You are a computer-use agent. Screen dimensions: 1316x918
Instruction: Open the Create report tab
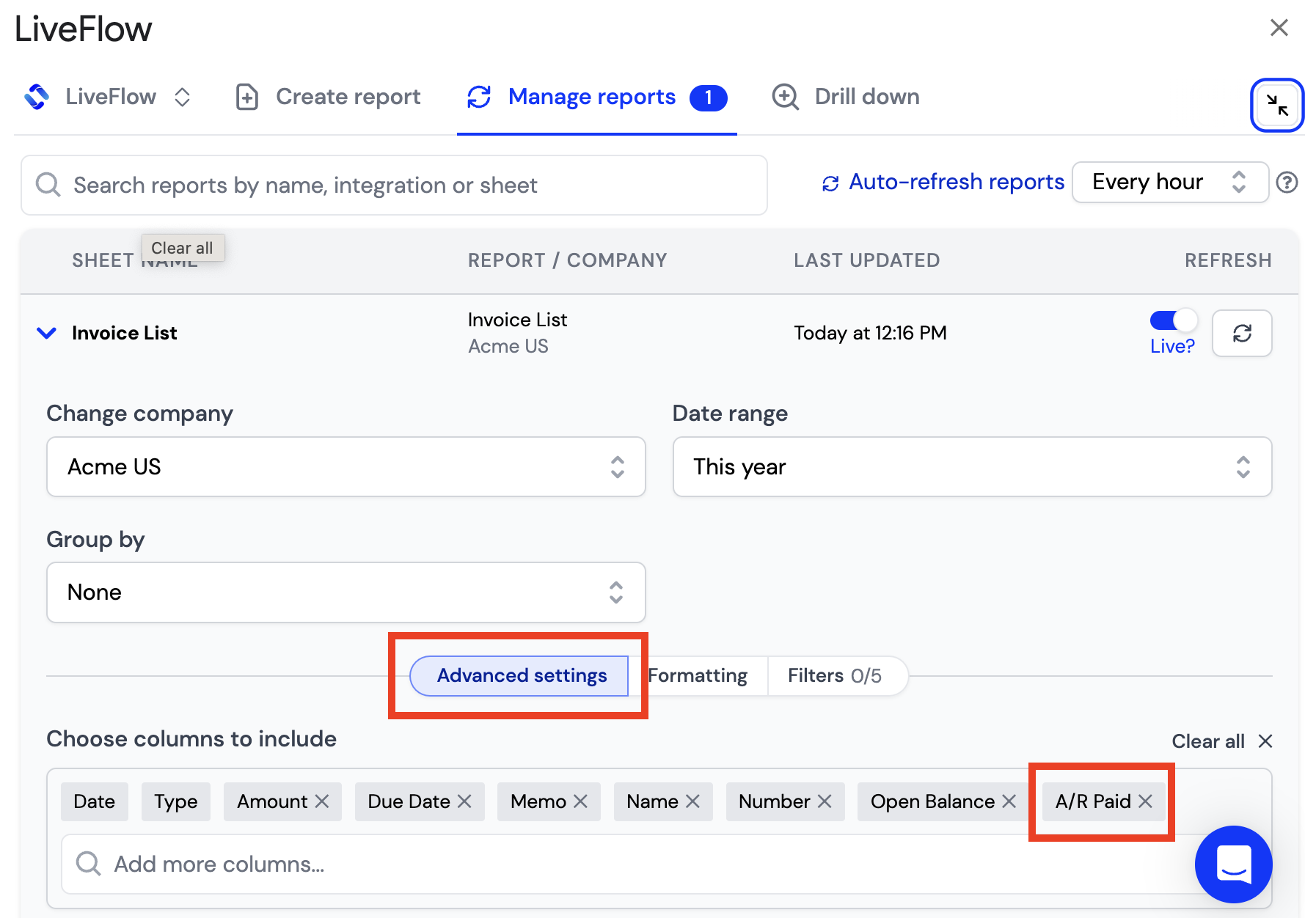pyautogui.click(x=328, y=97)
